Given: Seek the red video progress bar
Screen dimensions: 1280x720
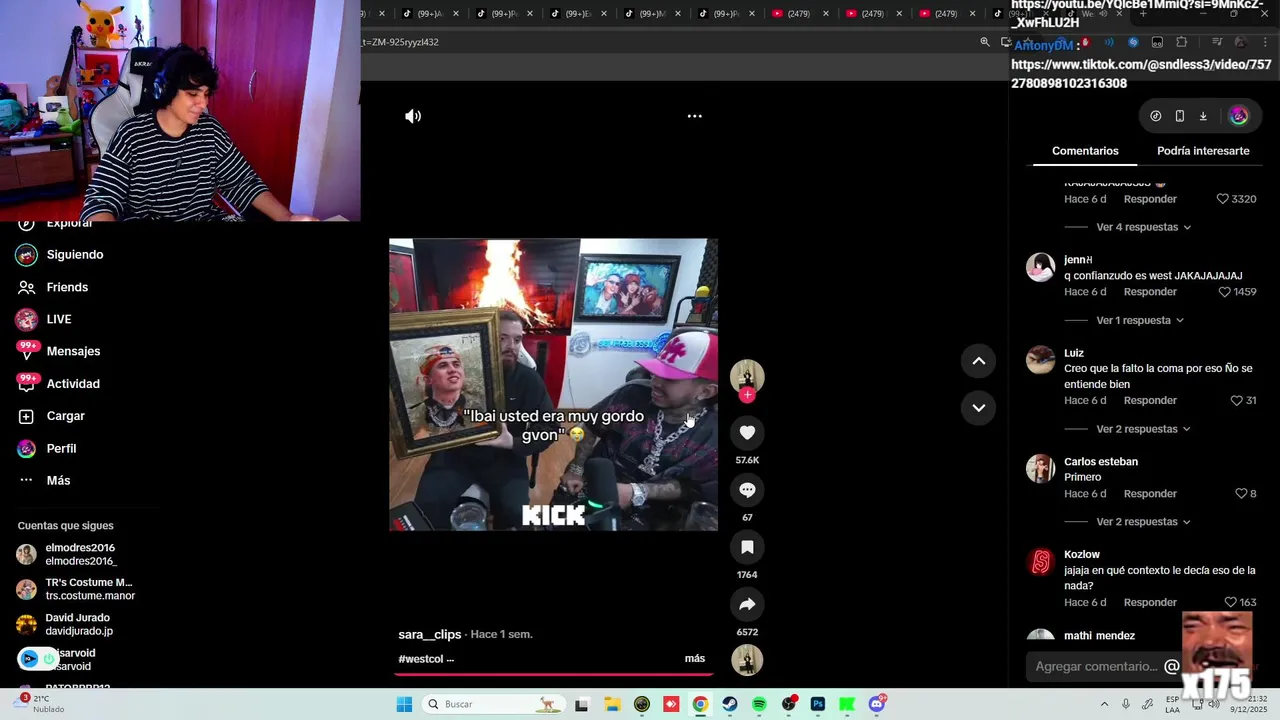Looking at the screenshot, I should pyautogui.click(x=552, y=674).
